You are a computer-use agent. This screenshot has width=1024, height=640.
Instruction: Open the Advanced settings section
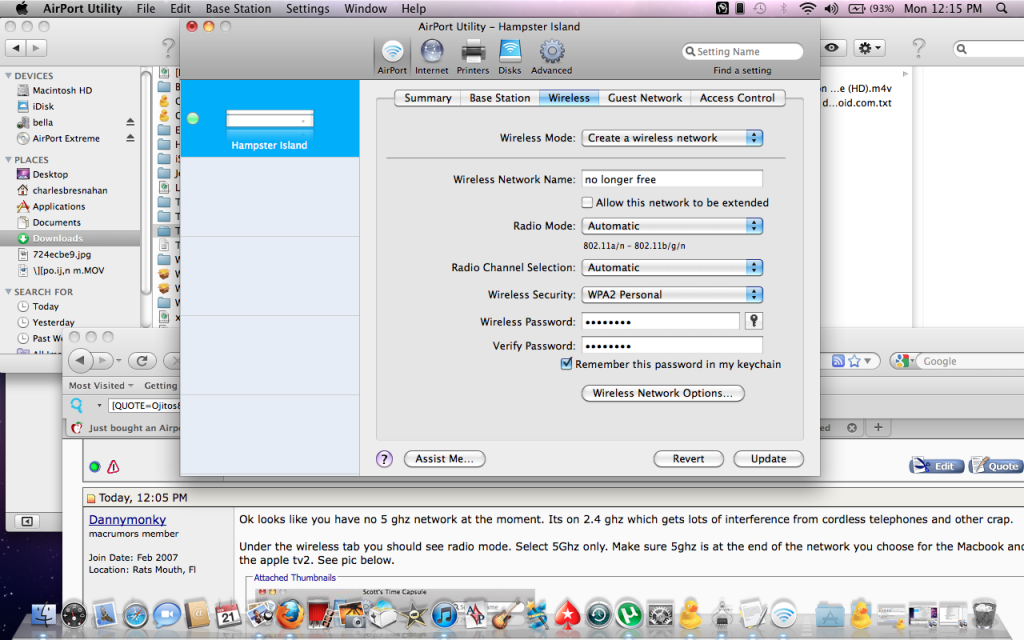pyautogui.click(x=551, y=57)
